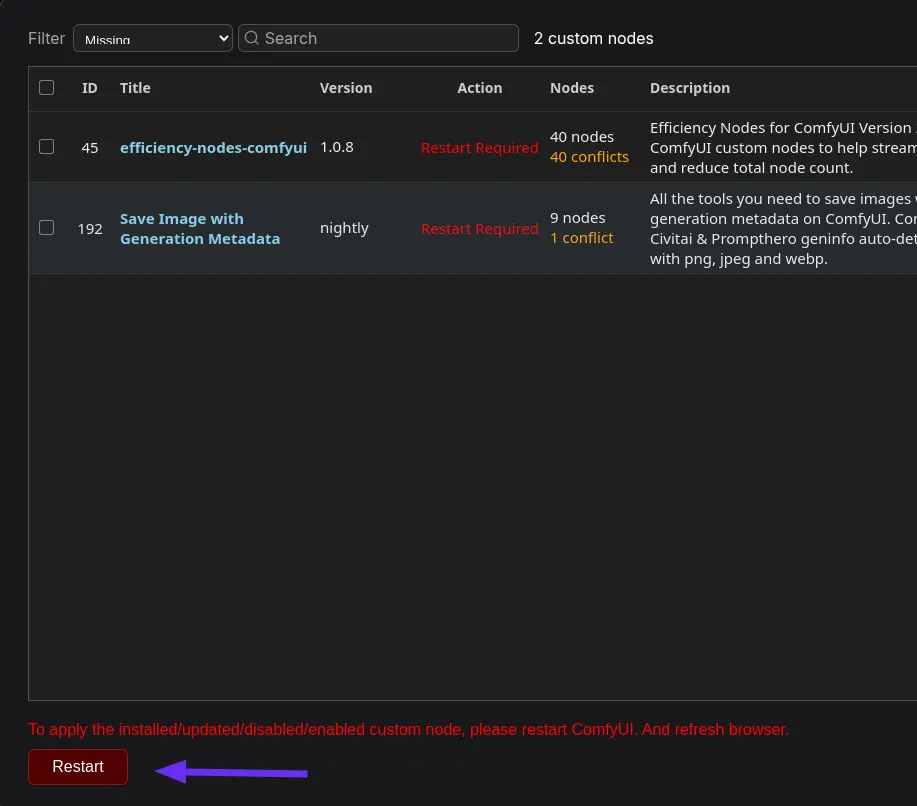Sort by the Title column header
917x806 pixels.
[x=135, y=88]
